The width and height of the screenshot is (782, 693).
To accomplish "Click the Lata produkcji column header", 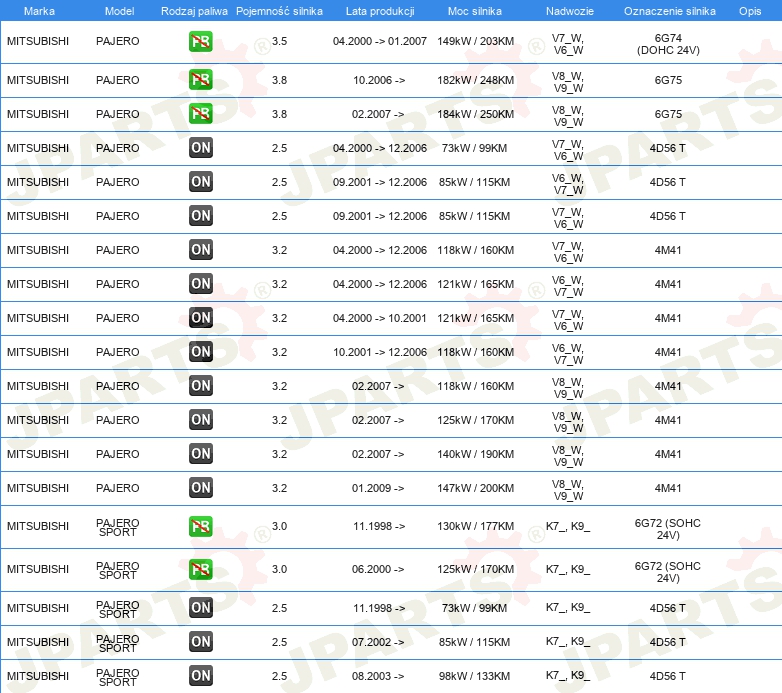I will click(380, 11).
